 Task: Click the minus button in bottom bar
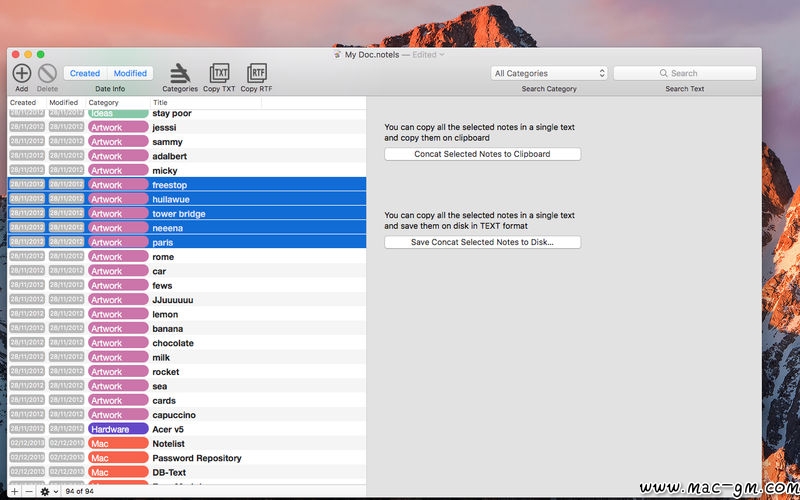coord(29,492)
